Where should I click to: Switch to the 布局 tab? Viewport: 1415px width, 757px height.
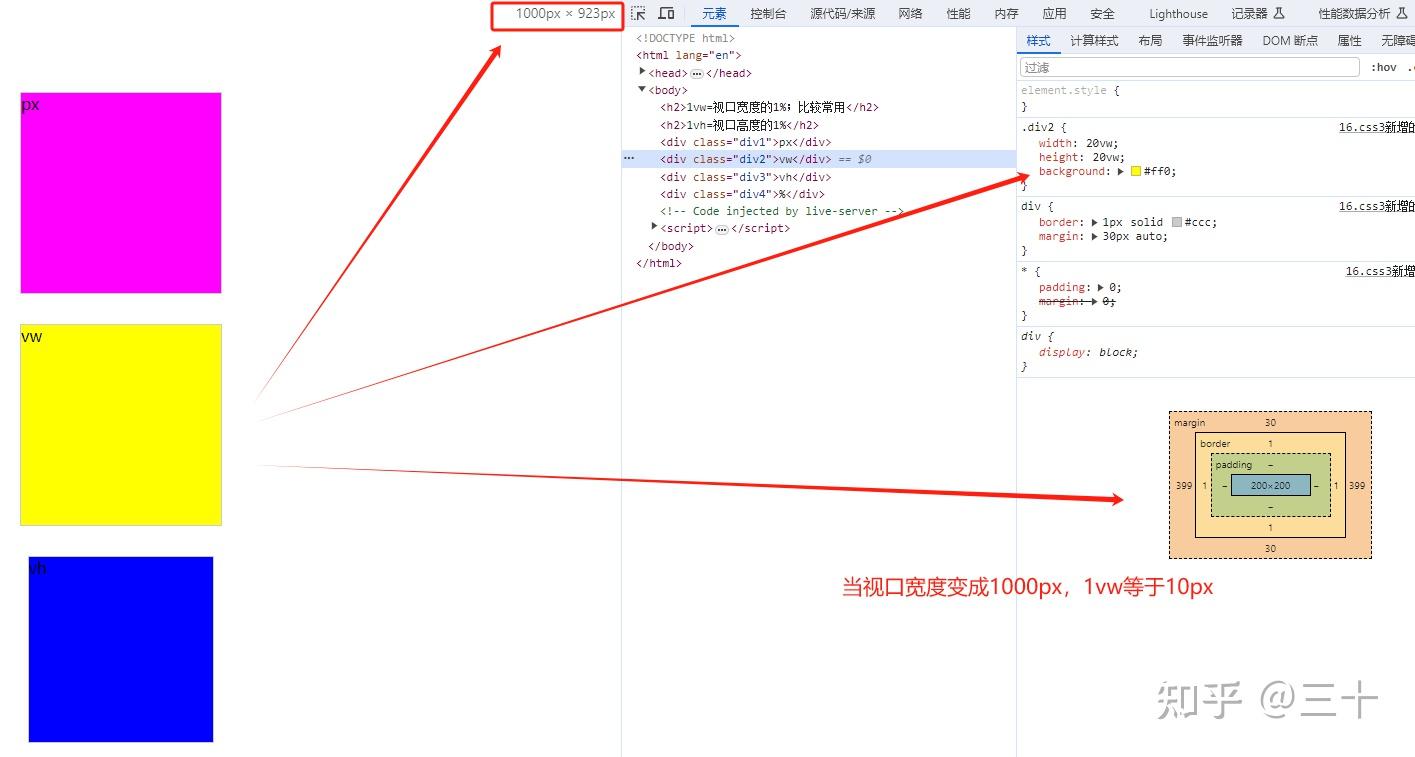click(1150, 41)
